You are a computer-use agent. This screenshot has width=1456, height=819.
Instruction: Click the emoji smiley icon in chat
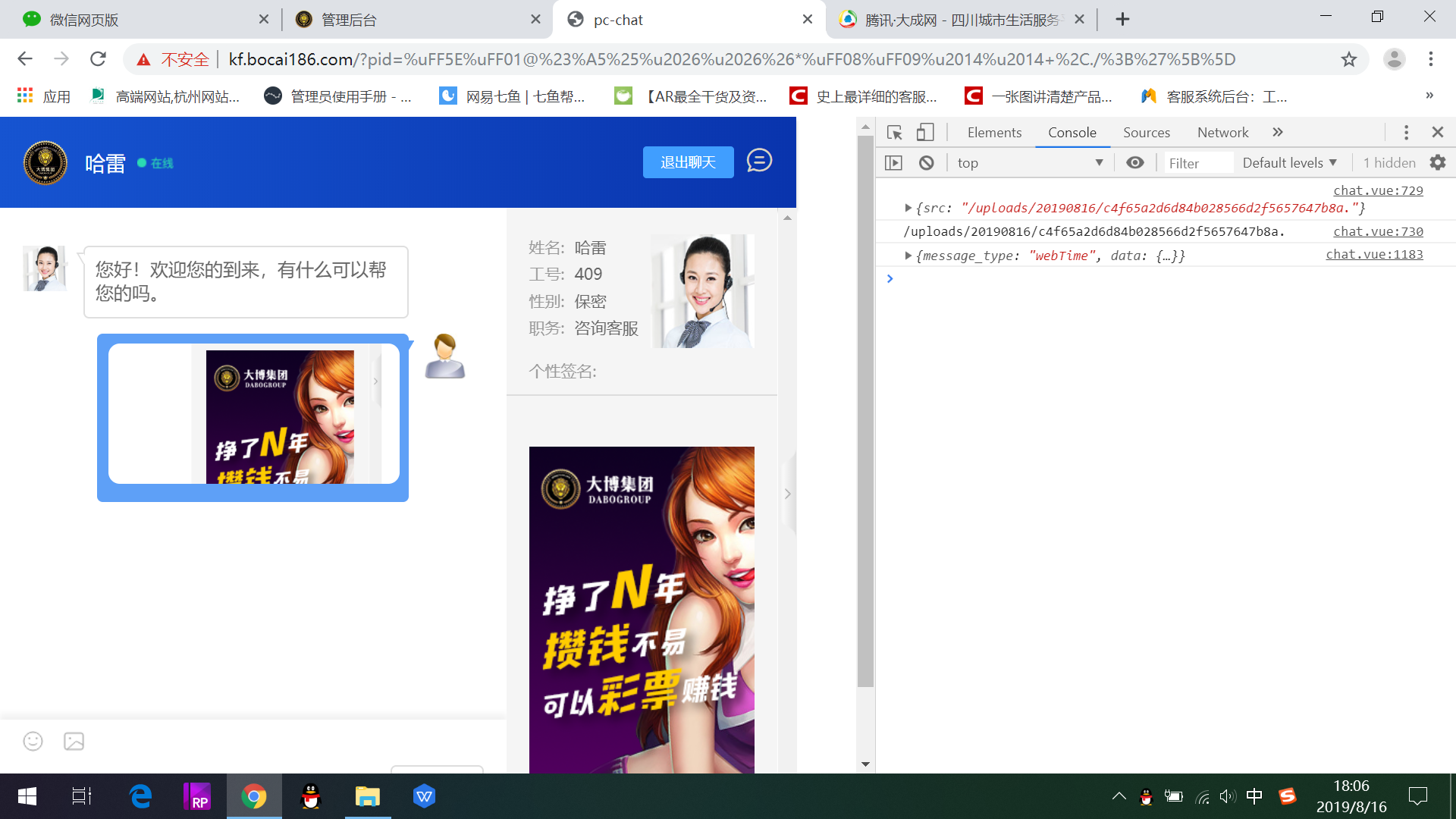33,741
